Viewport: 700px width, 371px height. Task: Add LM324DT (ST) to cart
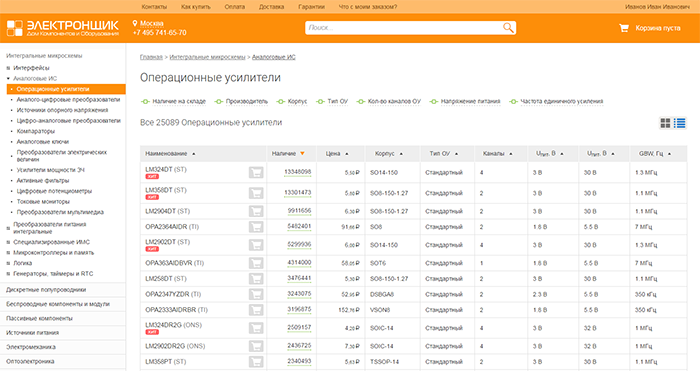(256, 172)
